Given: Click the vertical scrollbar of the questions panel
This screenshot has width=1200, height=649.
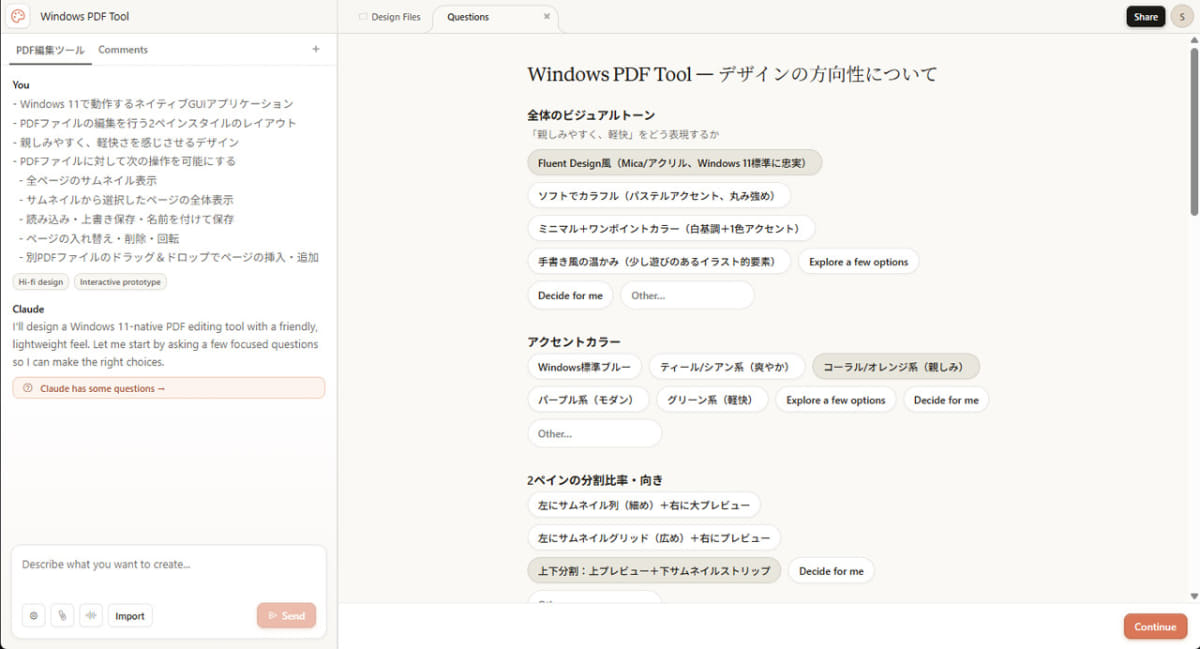Looking at the screenshot, I should pyautogui.click(x=1194, y=130).
